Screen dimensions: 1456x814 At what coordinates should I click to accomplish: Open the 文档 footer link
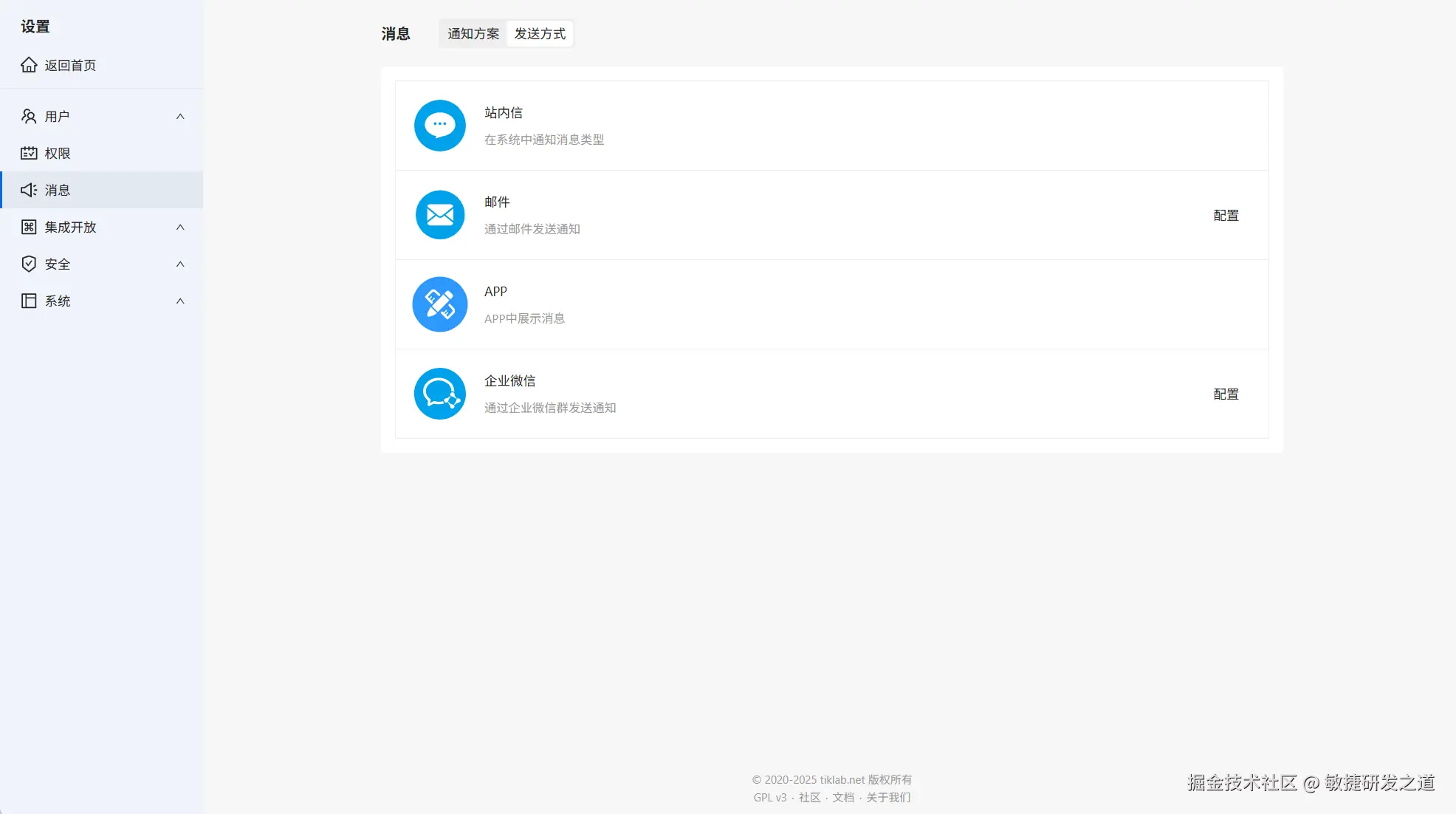(x=842, y=797)
